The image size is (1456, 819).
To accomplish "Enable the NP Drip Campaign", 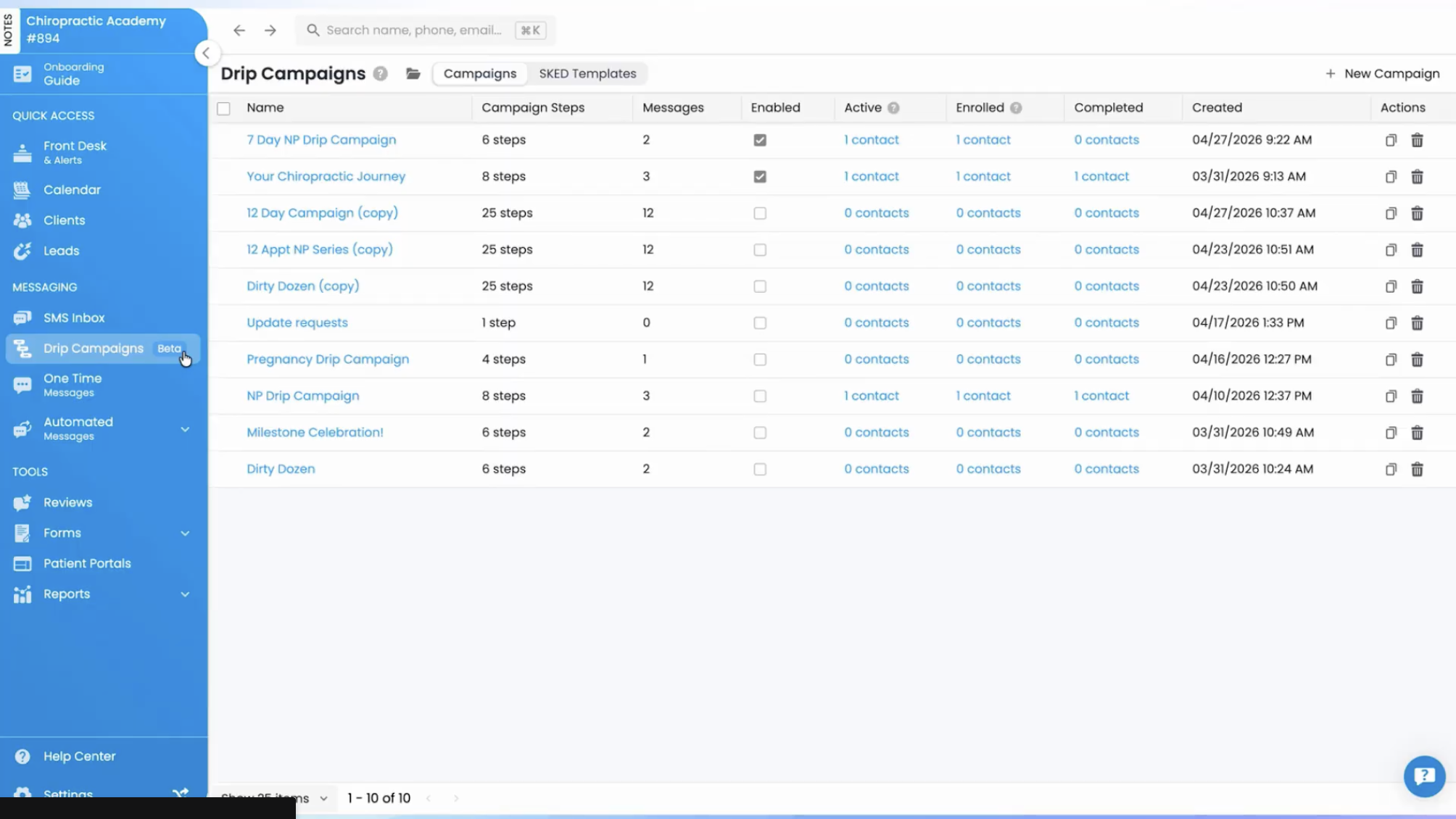I will click(759, 396).
